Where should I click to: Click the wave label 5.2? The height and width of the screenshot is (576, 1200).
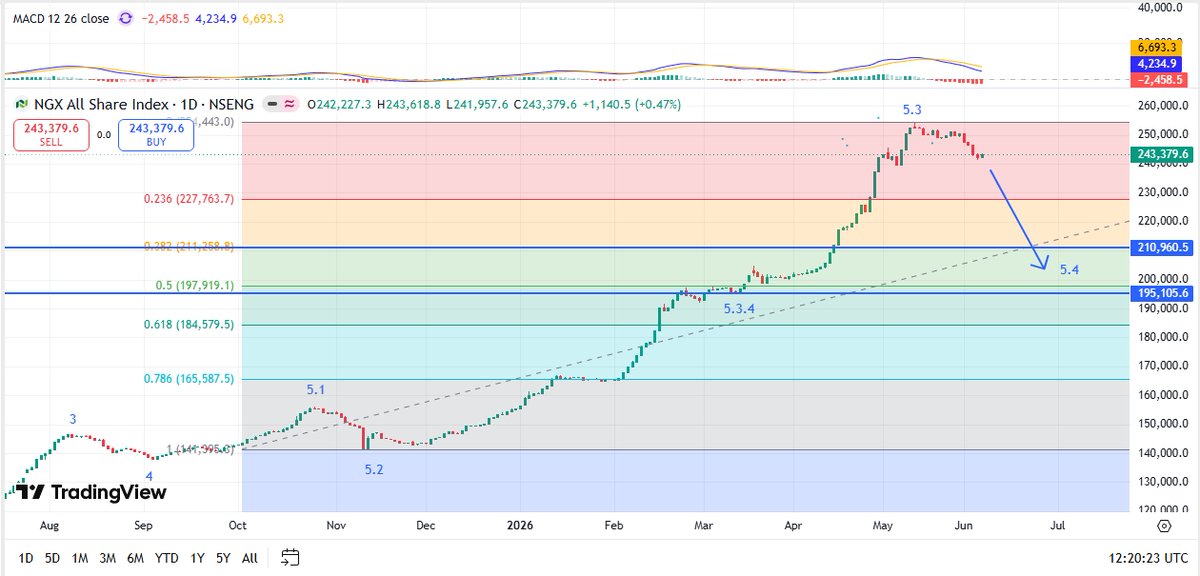pyautogui.click(x=374, y=469)
